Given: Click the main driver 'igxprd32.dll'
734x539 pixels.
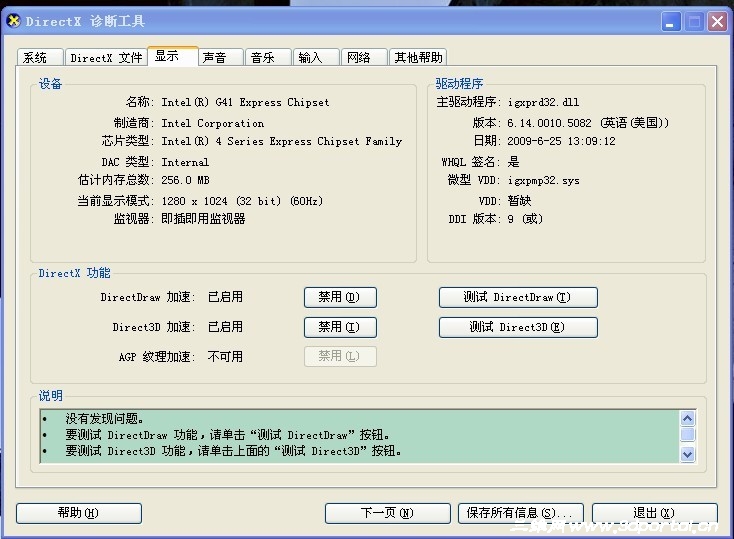Looking at the screenshot, I should 543,102.
